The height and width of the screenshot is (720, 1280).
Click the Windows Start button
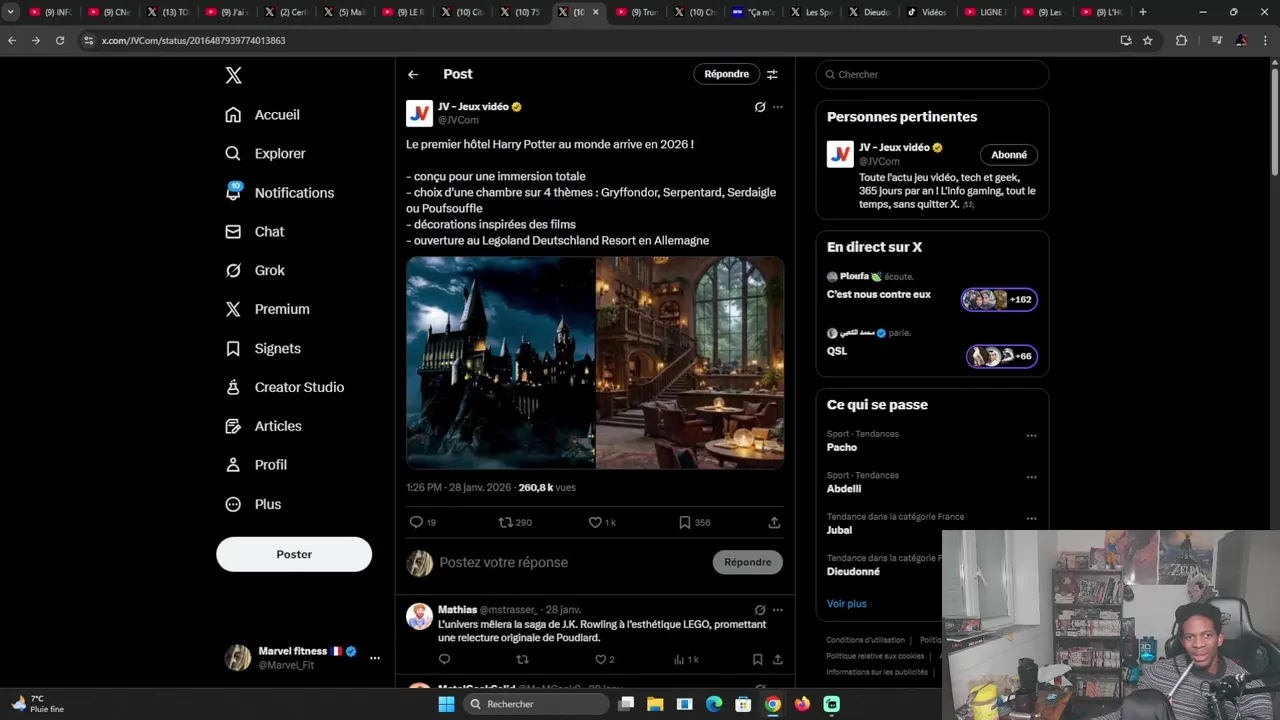pyautogui.click(x=446, y=704)
